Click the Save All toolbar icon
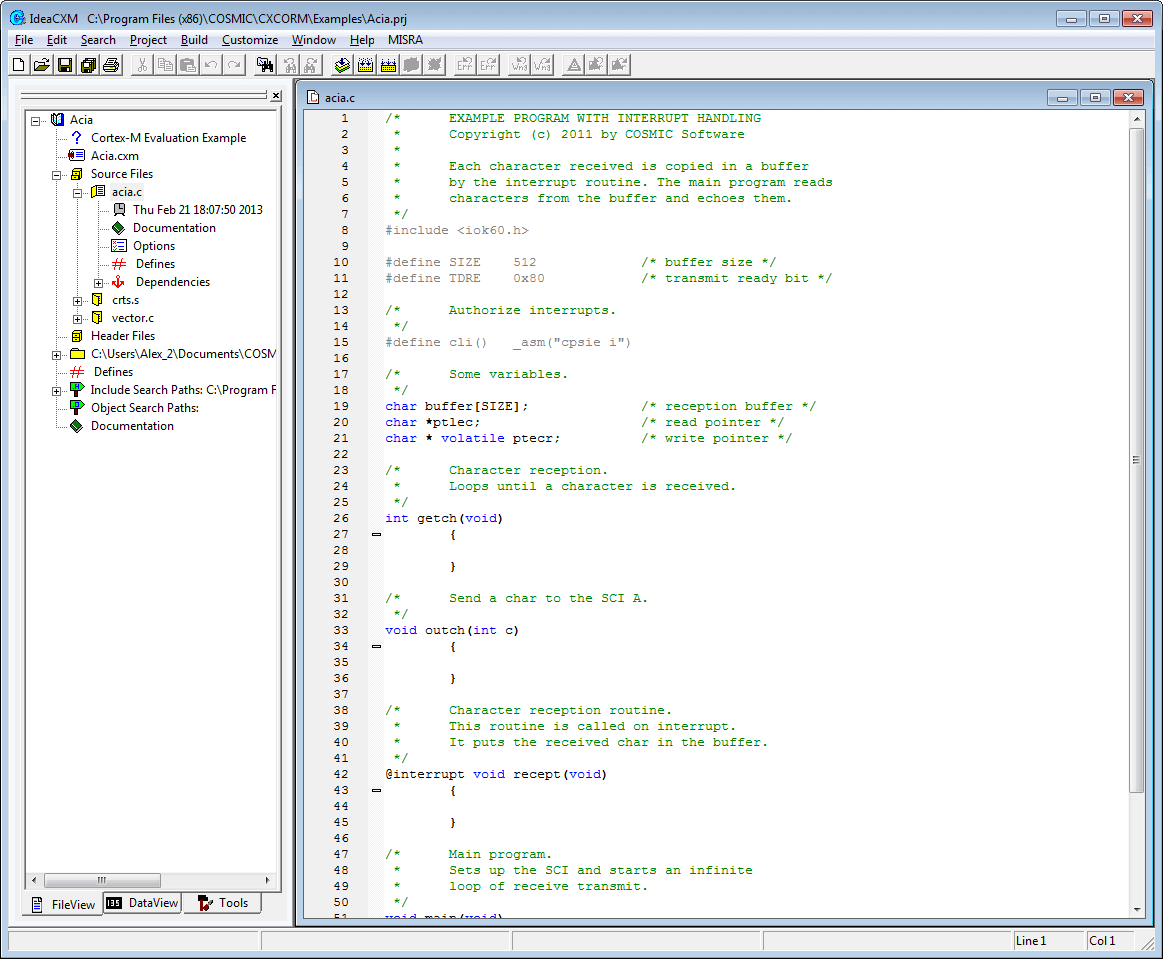 (x=87, y=65)
